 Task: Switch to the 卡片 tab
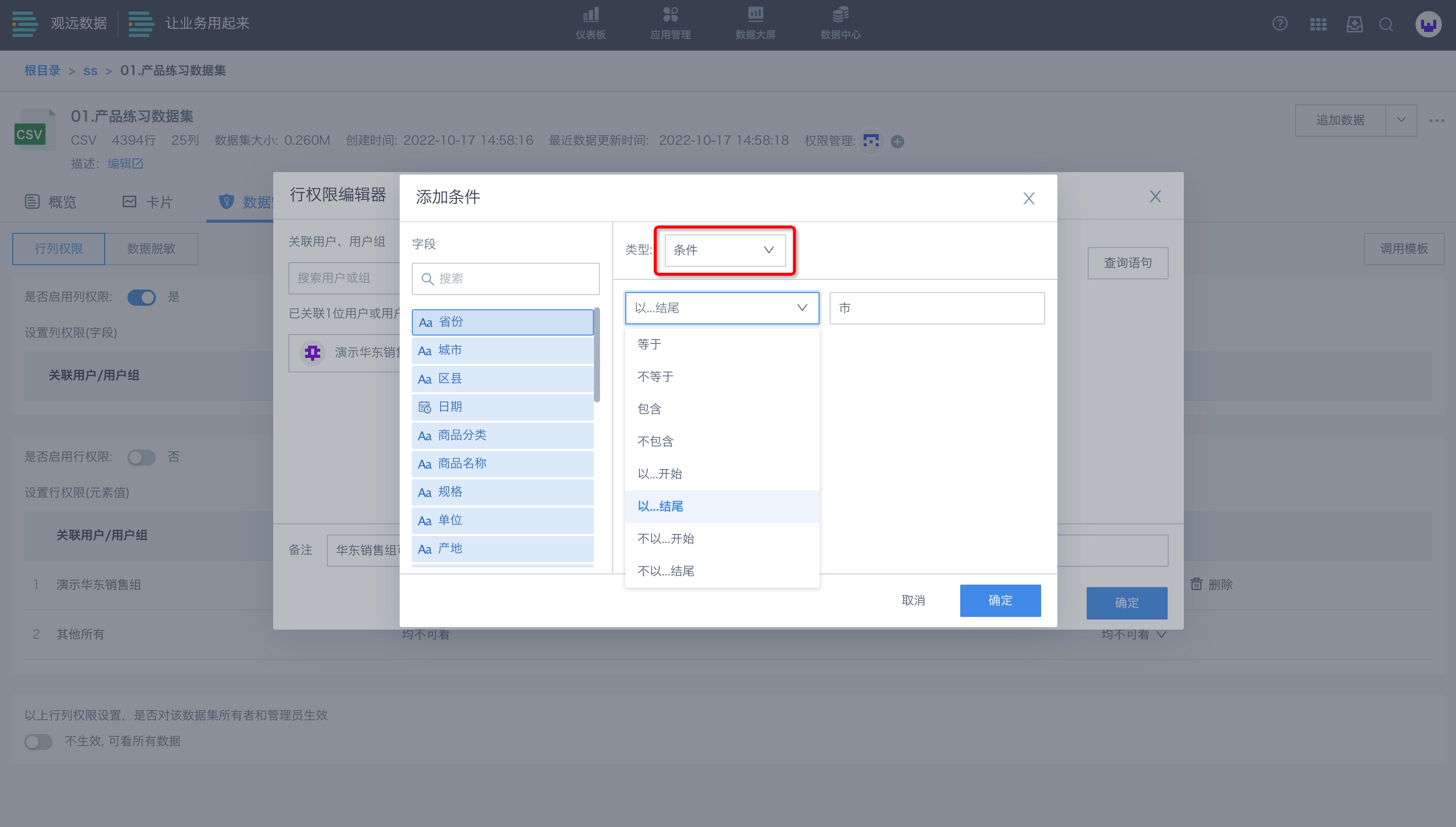148,202
